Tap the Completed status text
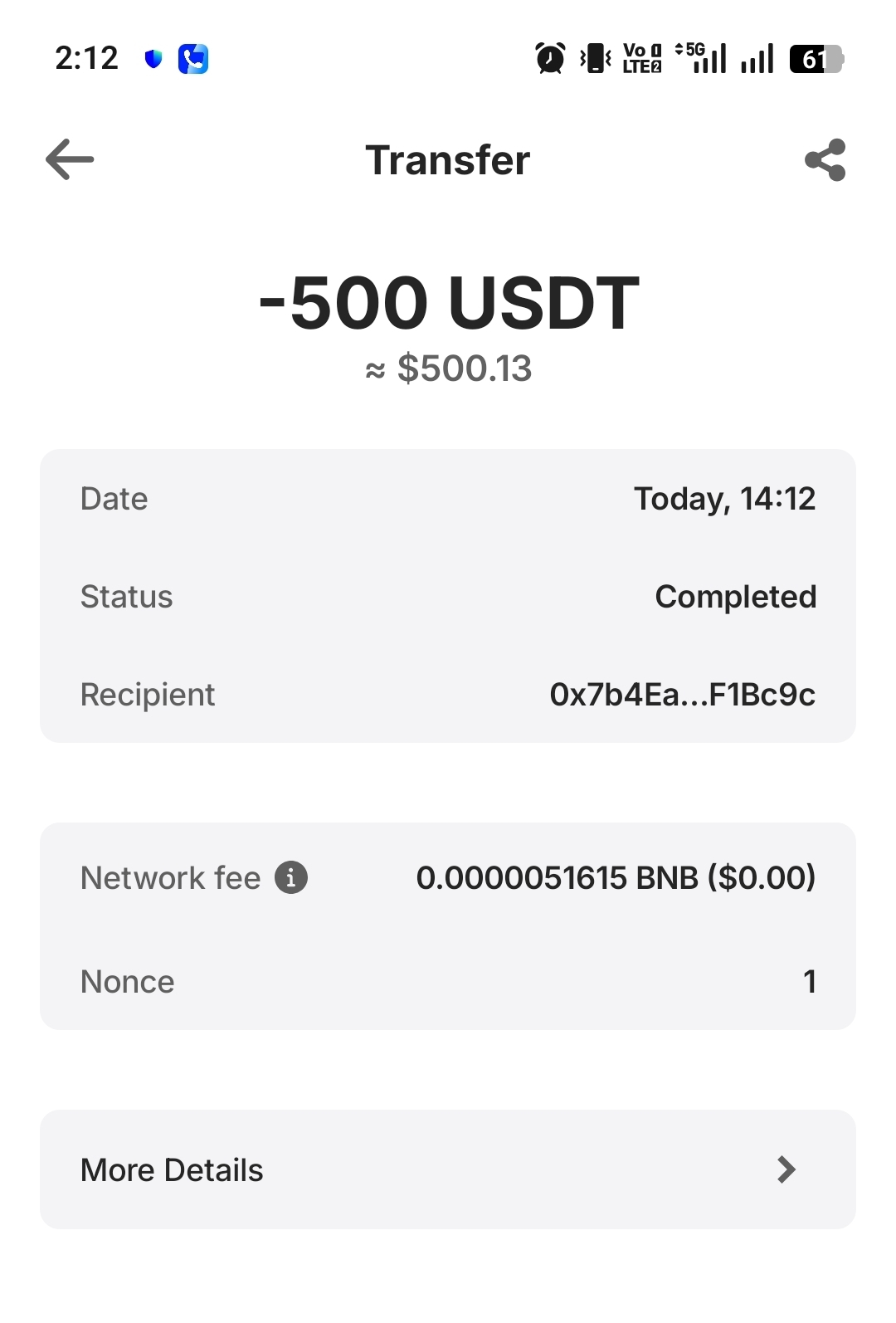This screenshot has width=896, height=1323. (x=735, y=597)
